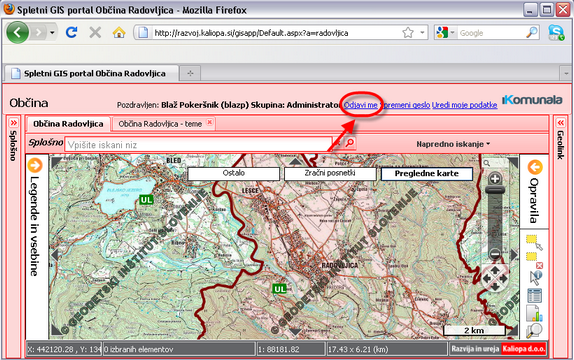Pan map to the top-left corner arrow
This screenshot has width=574, height=360.
pos(56,162)
